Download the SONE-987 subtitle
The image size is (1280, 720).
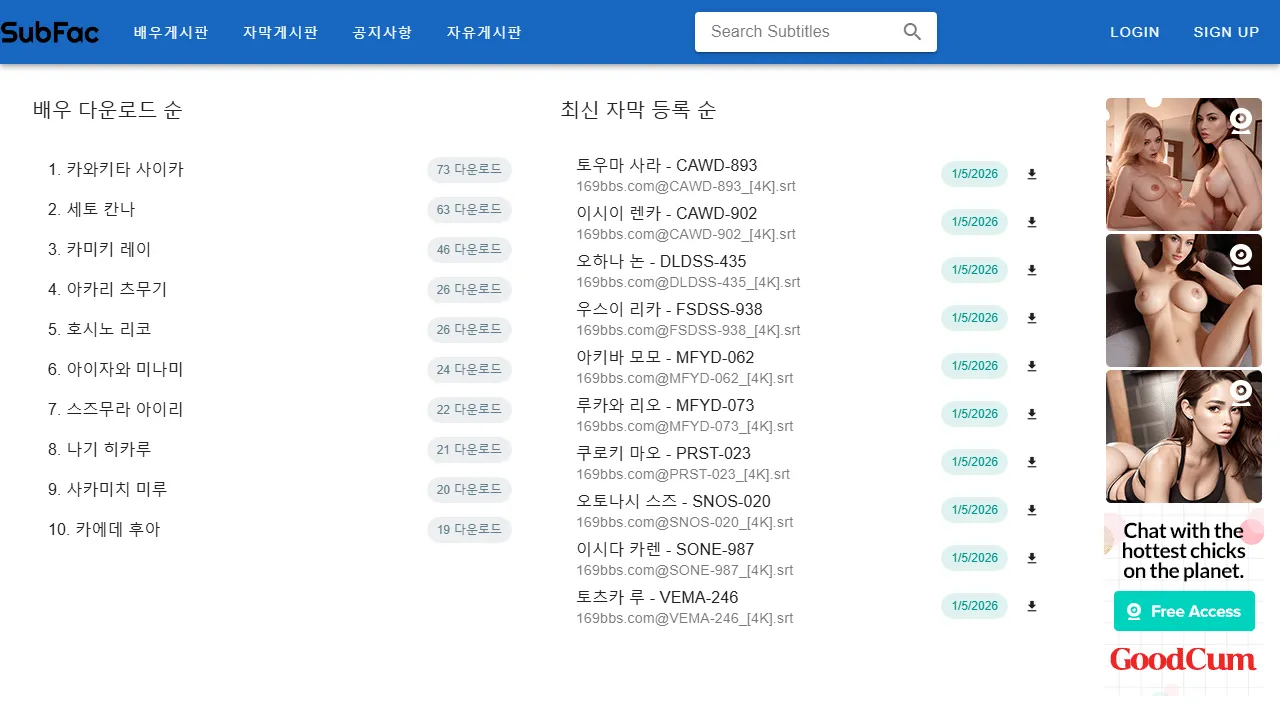pyautogui.click(x=1031, y=558)
